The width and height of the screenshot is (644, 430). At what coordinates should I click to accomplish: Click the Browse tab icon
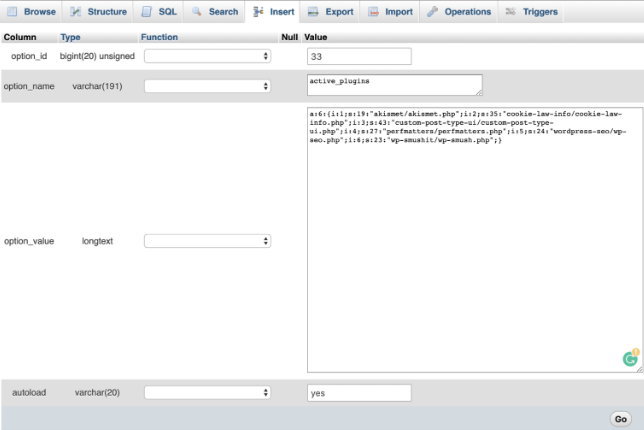(x=13, y=12)
